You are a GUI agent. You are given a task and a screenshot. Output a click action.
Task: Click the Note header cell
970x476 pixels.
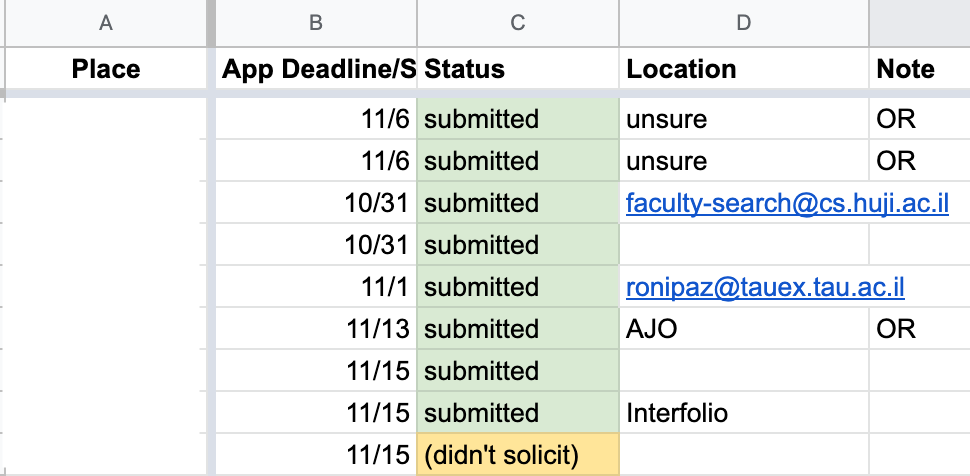pos(919,69)
